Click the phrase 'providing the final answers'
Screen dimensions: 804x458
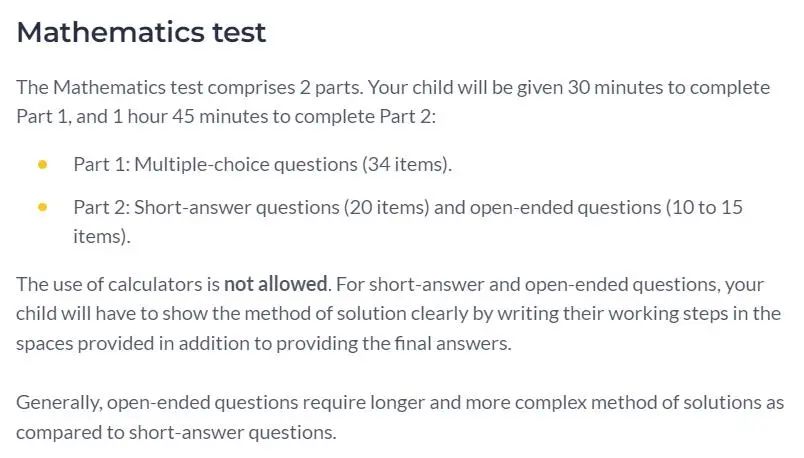point(394,344)
